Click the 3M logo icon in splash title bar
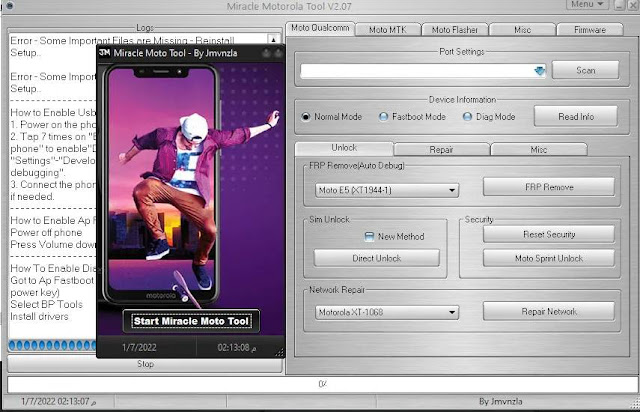Viewport: 640px width, 412px height. tap(105, 52)
